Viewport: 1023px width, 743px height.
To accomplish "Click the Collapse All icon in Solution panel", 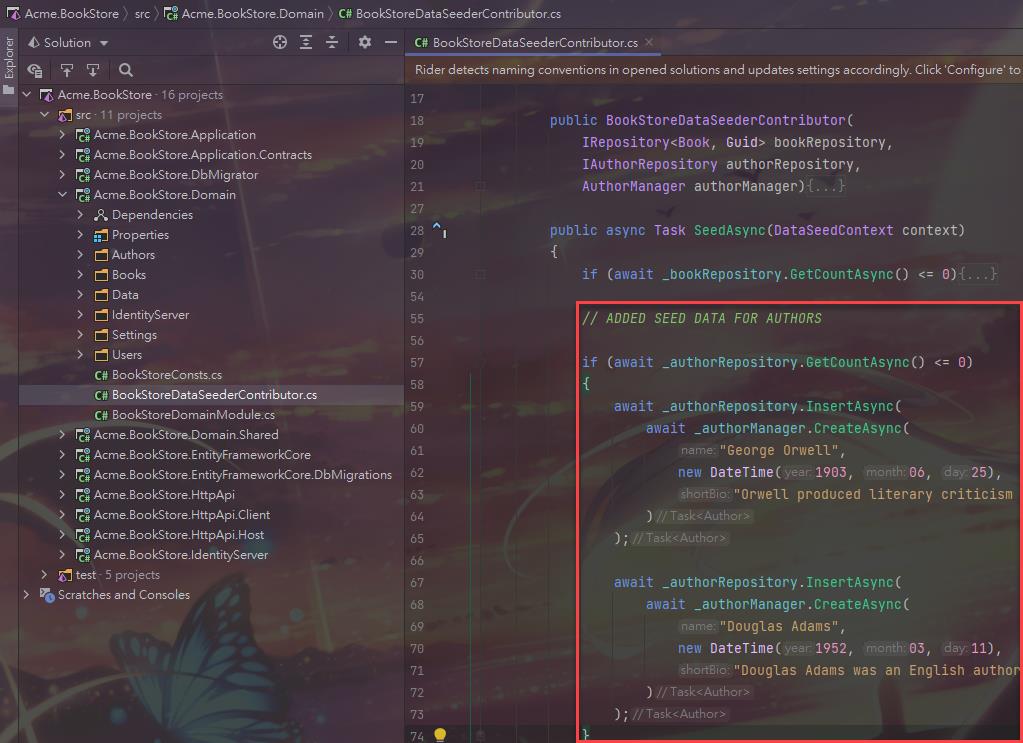I will [332, 42].
